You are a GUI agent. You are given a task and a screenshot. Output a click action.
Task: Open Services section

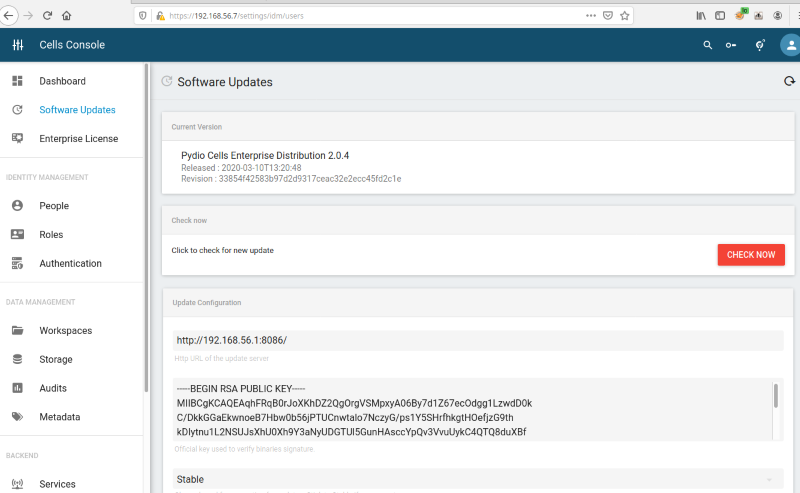pyautogui.click(x=57, y=484)
